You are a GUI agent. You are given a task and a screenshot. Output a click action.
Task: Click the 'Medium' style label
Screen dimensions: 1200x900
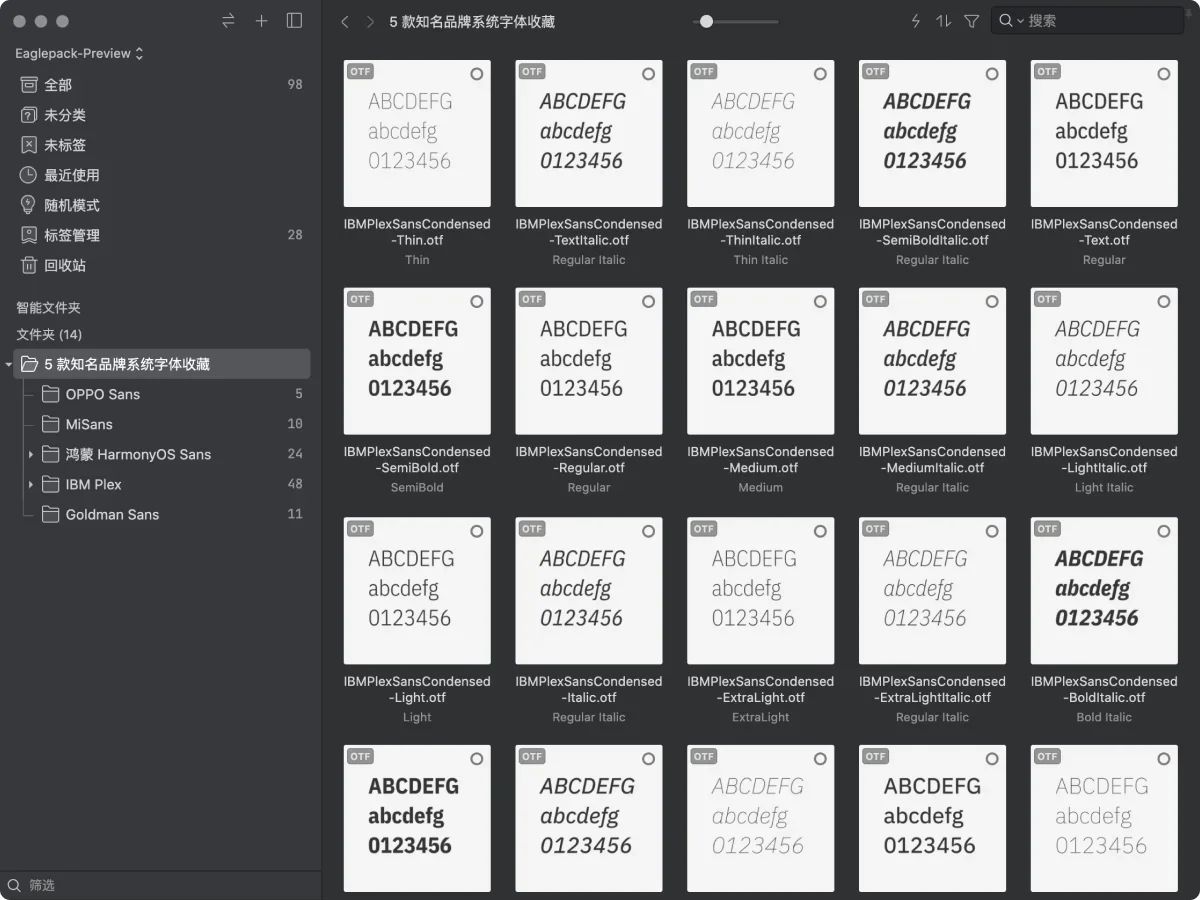click(760, 487)
